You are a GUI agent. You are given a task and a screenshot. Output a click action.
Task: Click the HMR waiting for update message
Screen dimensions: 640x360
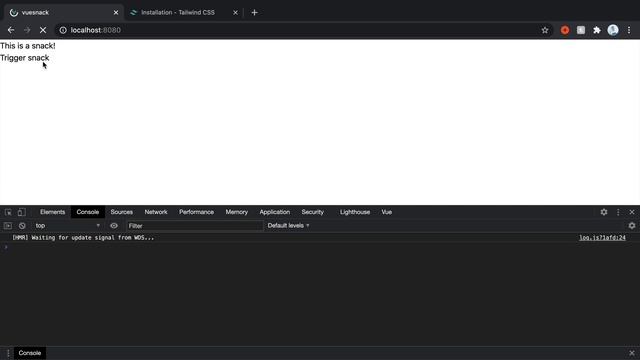tap(83, 238)
